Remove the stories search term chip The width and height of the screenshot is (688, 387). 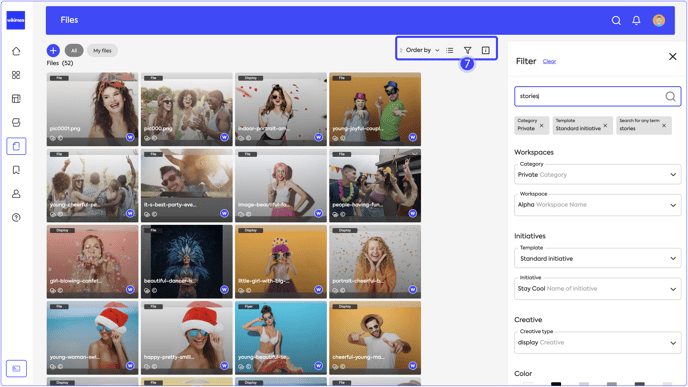[x=664, y=125]
